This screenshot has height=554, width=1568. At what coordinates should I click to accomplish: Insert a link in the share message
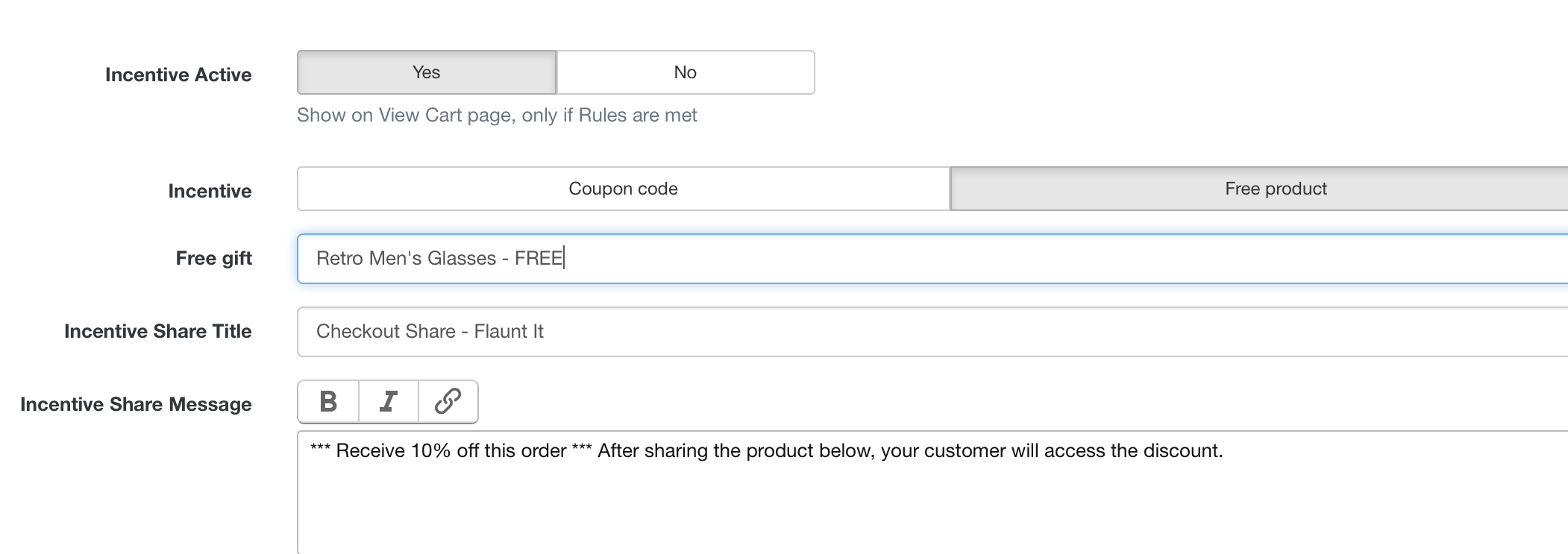point(448,402)
